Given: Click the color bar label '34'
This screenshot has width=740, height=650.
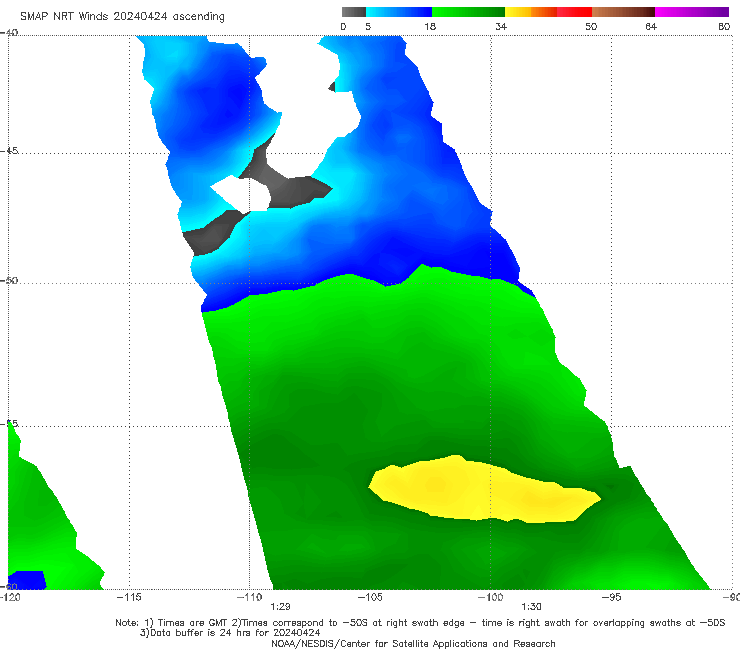Looking at the screenshot, I should point(501,26).
